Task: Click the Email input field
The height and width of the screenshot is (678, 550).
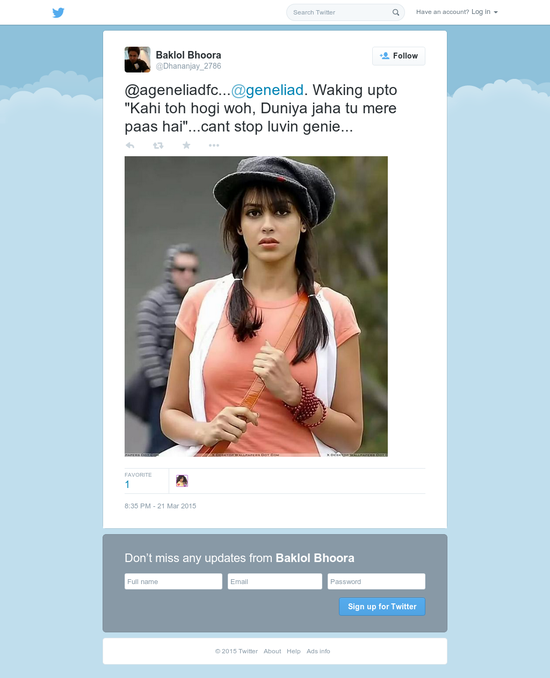Action: [275, 582]
